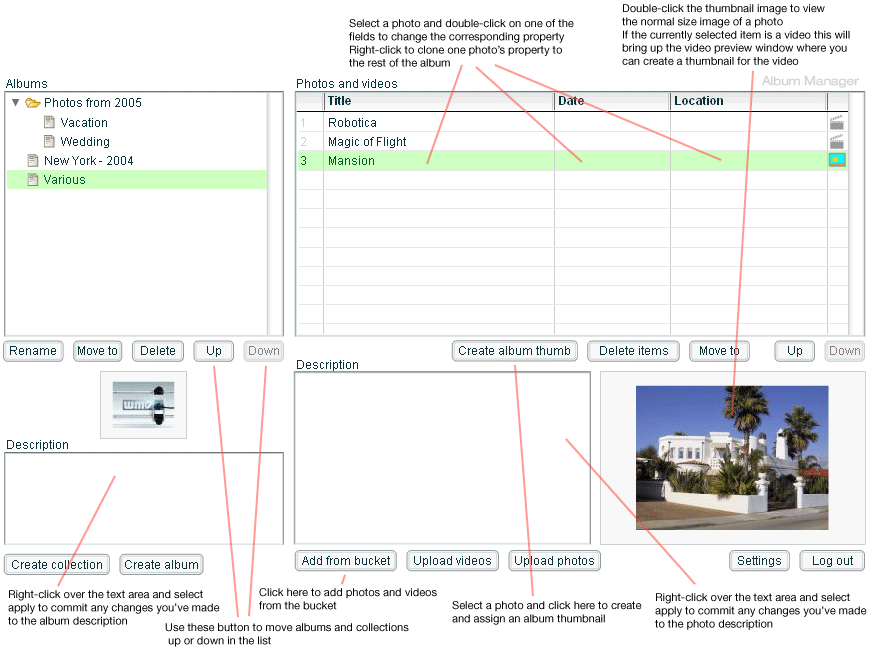Viewport: 871px width, 650px height.
Task: Click Create collection
Action: [x=57, y=565]
